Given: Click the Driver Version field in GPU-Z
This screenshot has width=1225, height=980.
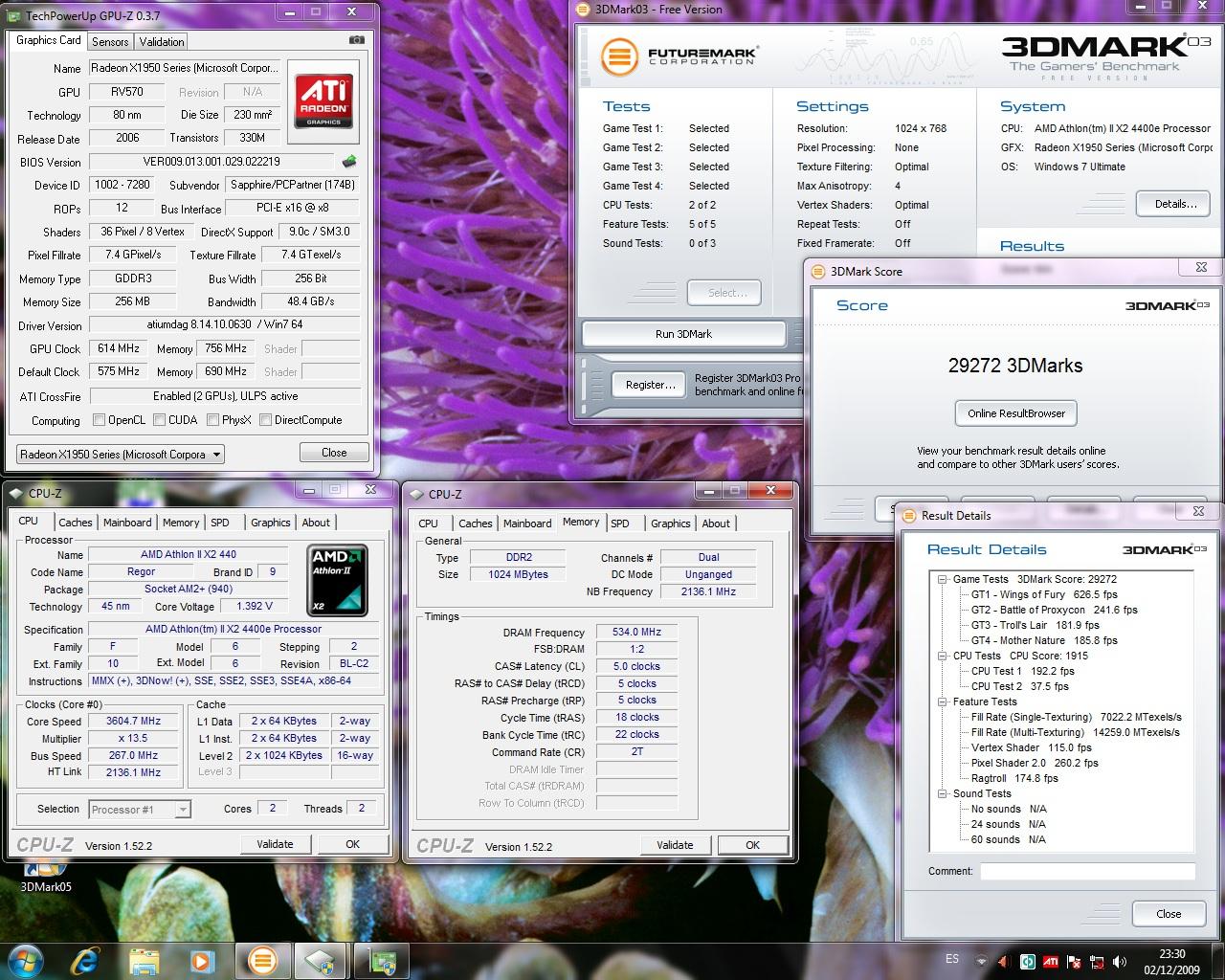Looking at the screenshot, I should (225, 324).
